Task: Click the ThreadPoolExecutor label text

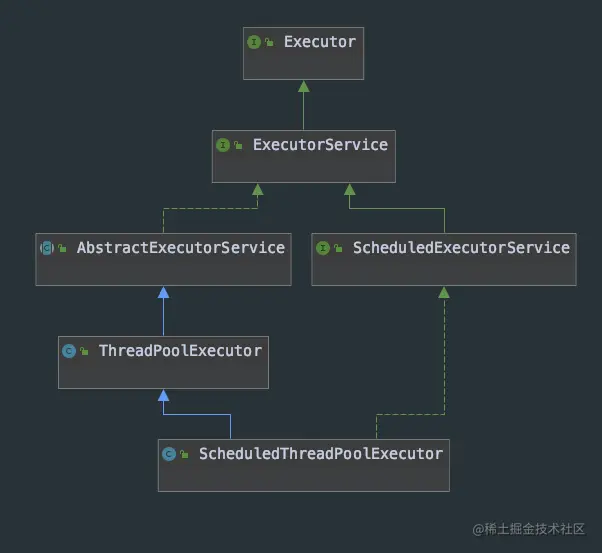Action: tap(180, 351)
